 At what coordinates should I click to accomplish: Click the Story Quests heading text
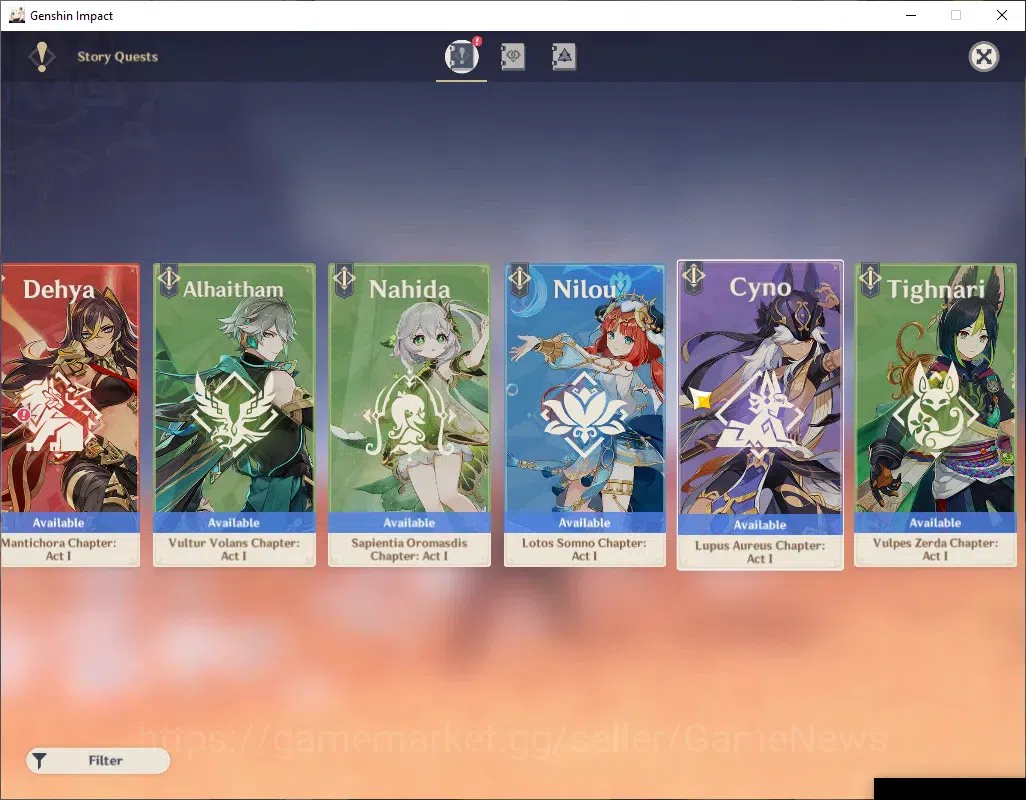pyautogui.click(x=118, y=57)
